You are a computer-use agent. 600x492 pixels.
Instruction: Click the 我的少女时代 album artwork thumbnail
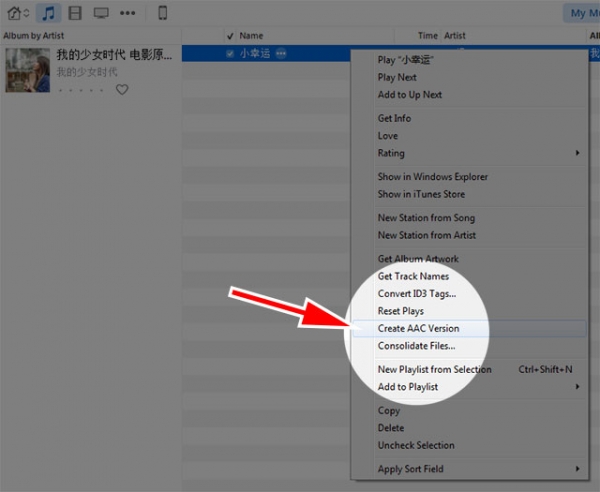[27, 69]
